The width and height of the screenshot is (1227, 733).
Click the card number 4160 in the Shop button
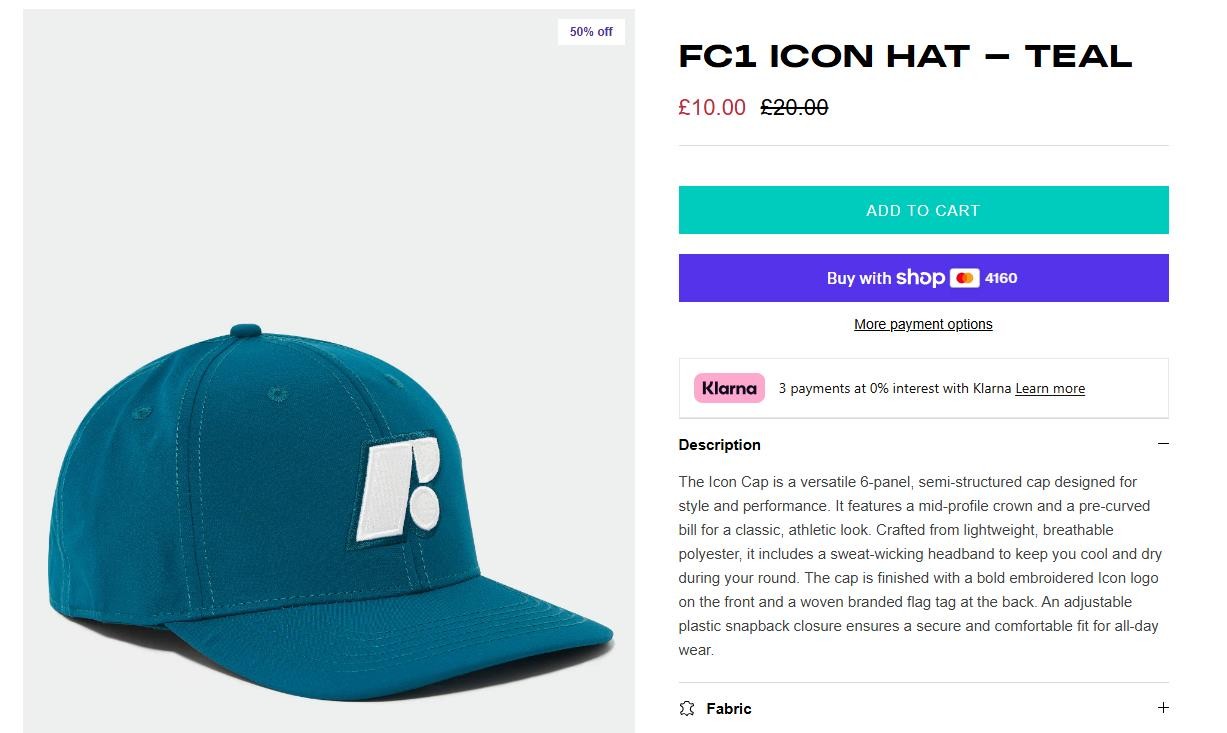(1001, 278)
